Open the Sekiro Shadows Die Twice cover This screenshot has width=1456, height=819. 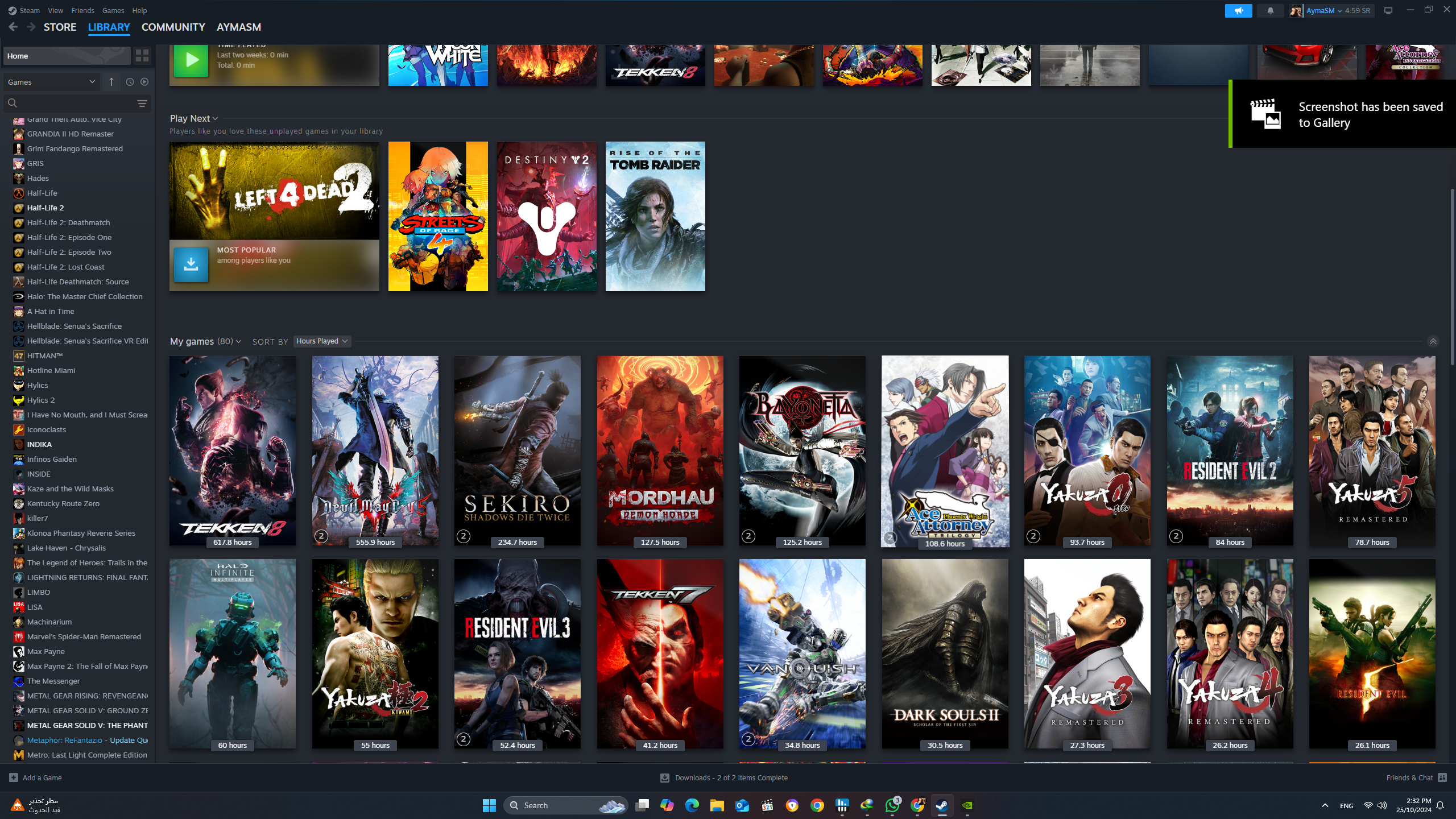coord(518,450)
